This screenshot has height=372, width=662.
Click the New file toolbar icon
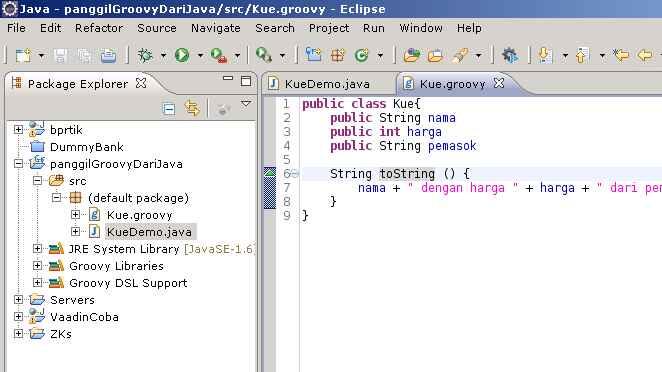pos(23,55)
